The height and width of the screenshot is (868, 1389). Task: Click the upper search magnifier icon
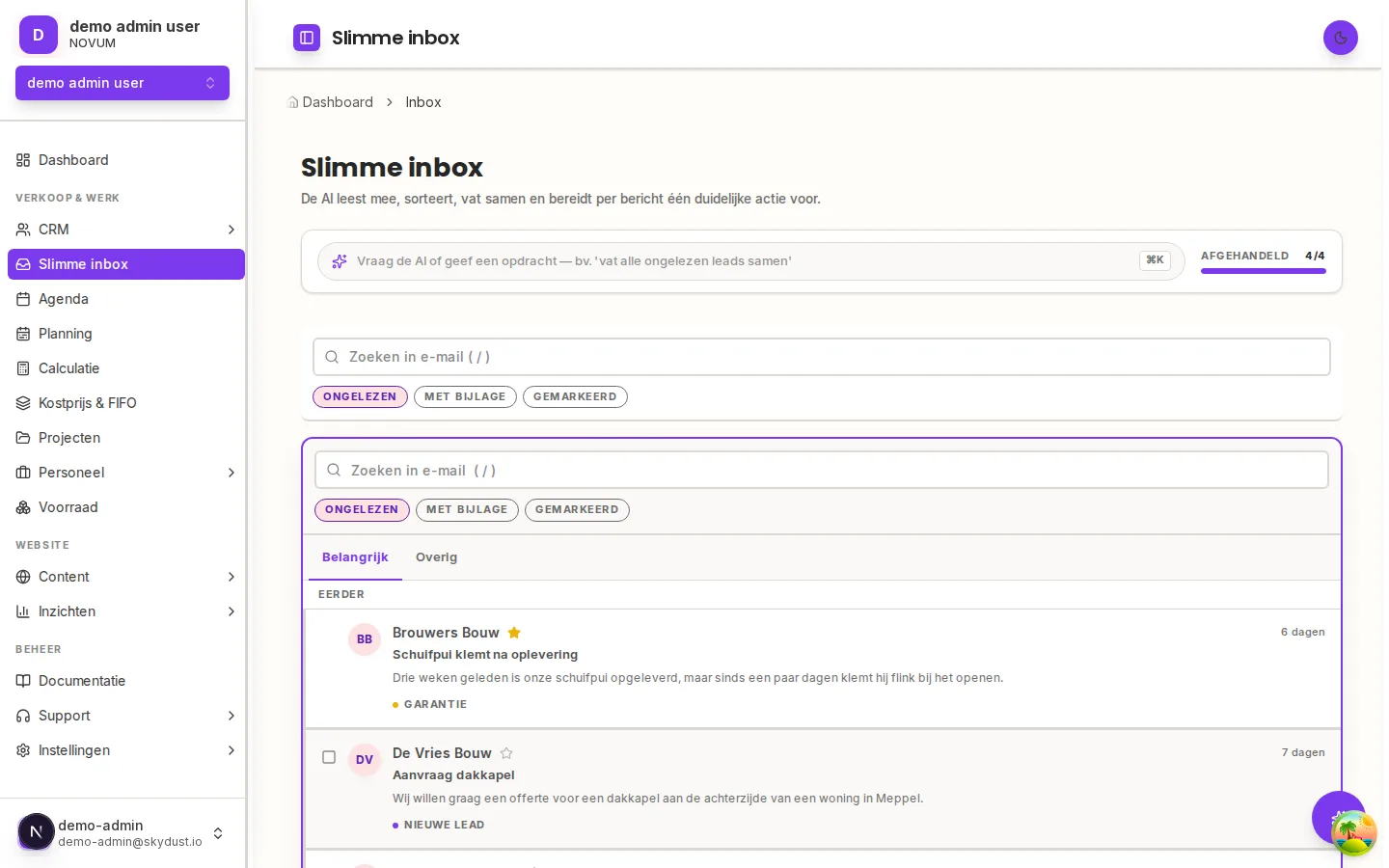coord(332,357)
